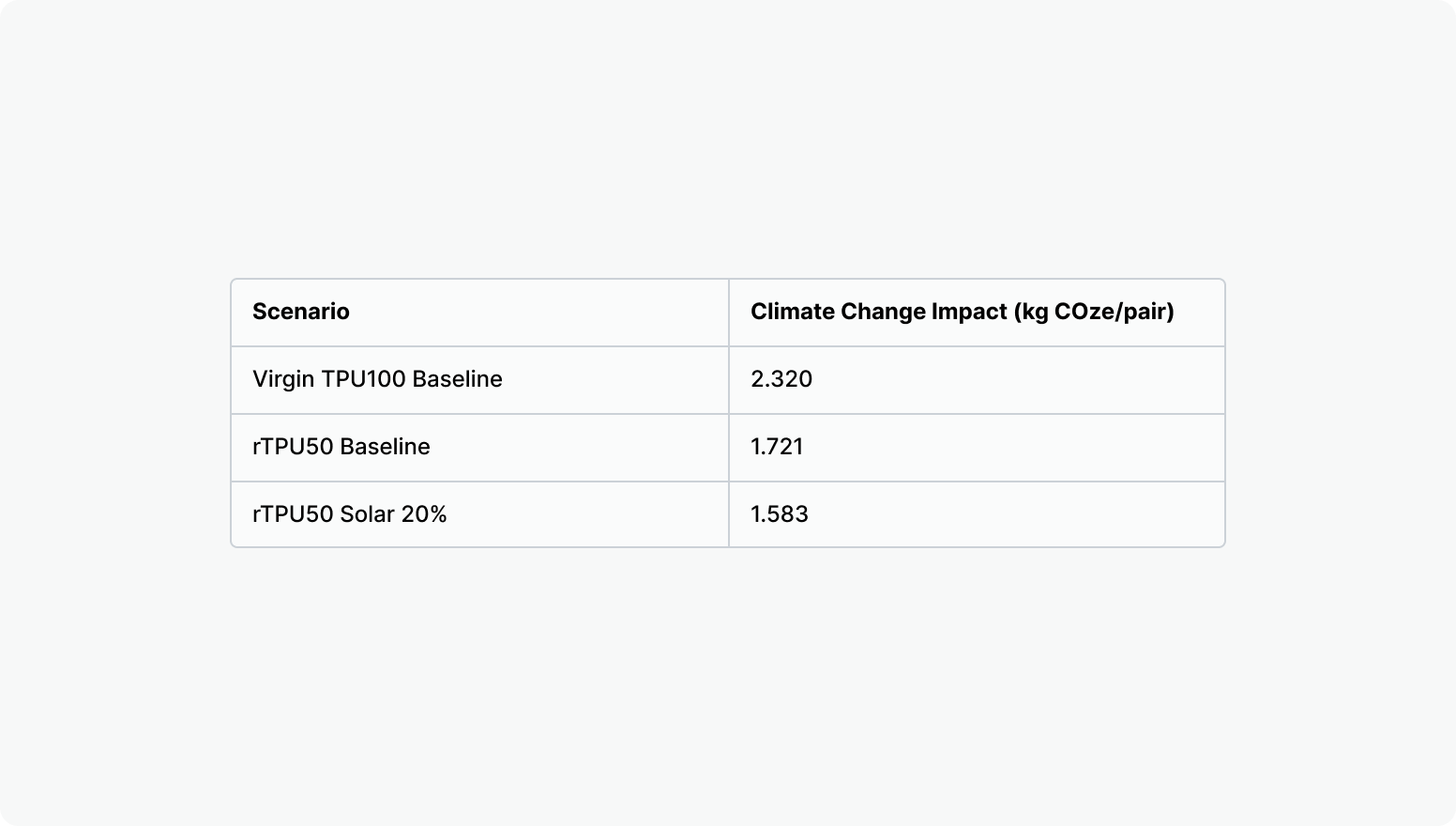Select the "rTPU50 Baseline" scenario cell
This screenshot has height=826, width=1456.
[x=341, y=447]
